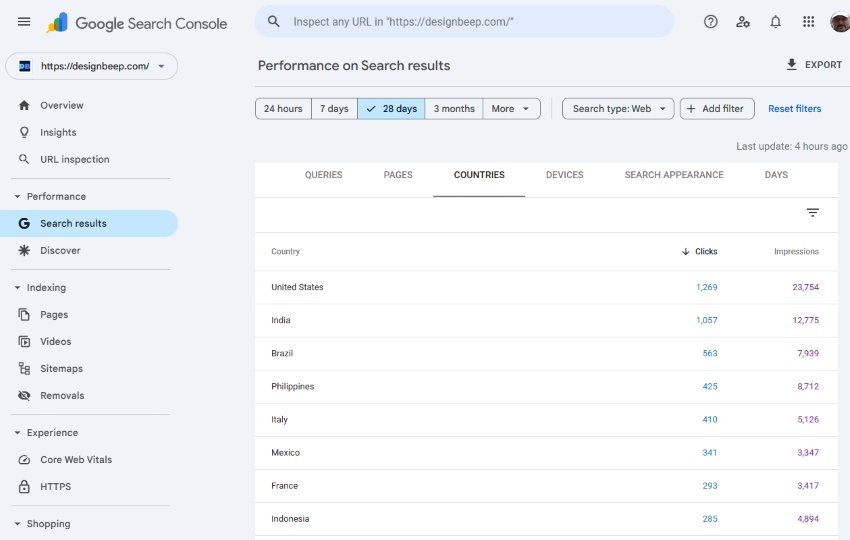850x540 pixels.
Task: Select the 3 months date range
Action: (x=454, y=109)
